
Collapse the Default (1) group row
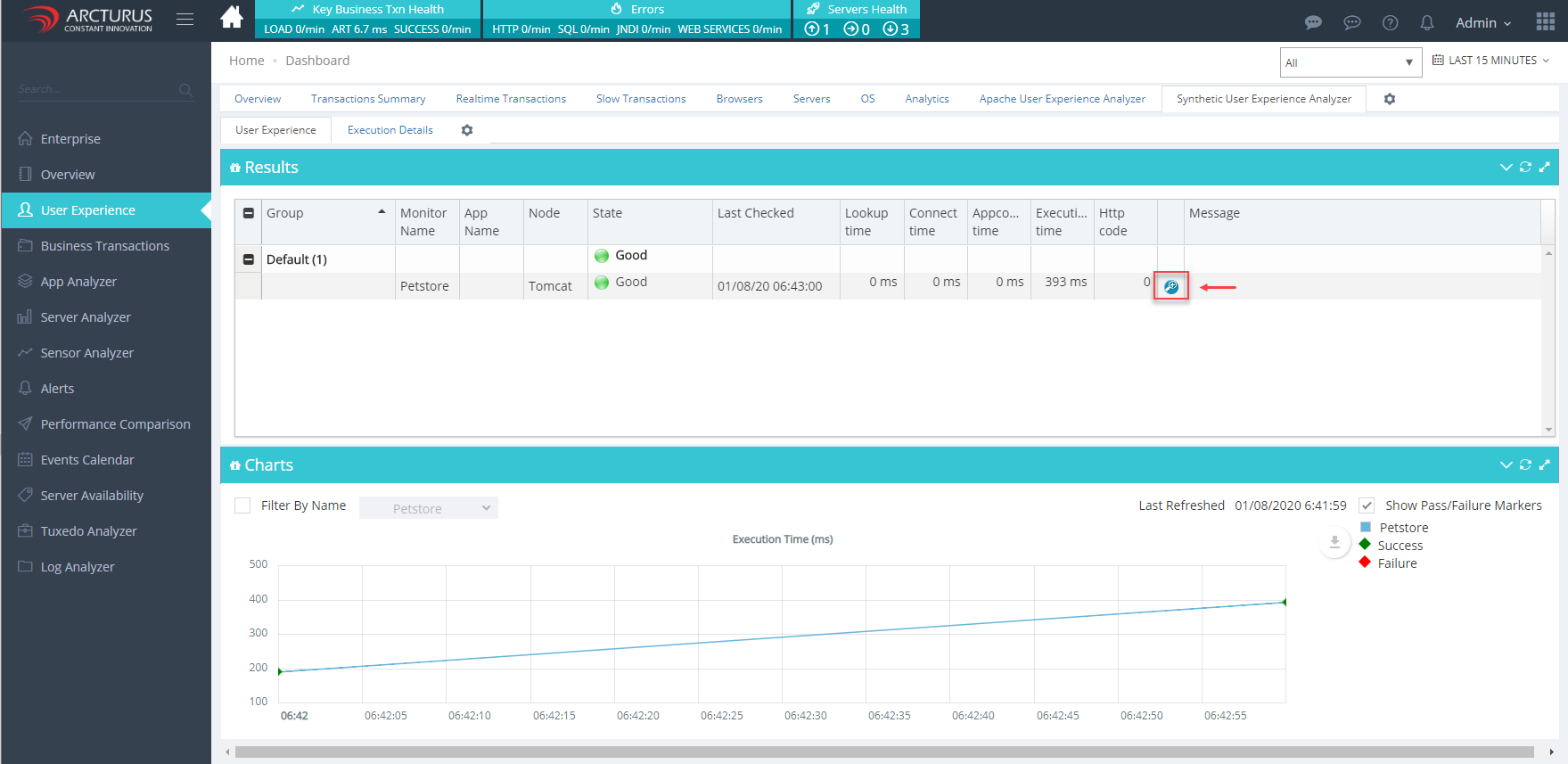point(249,259)
